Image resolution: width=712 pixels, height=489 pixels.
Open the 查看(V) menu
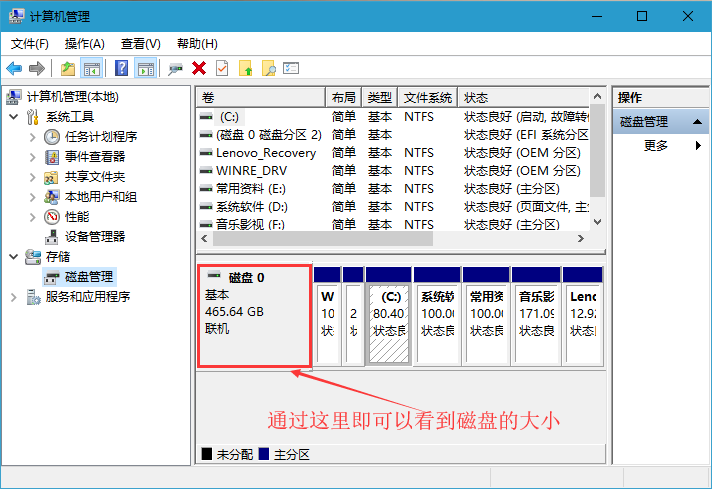(140, 44)
